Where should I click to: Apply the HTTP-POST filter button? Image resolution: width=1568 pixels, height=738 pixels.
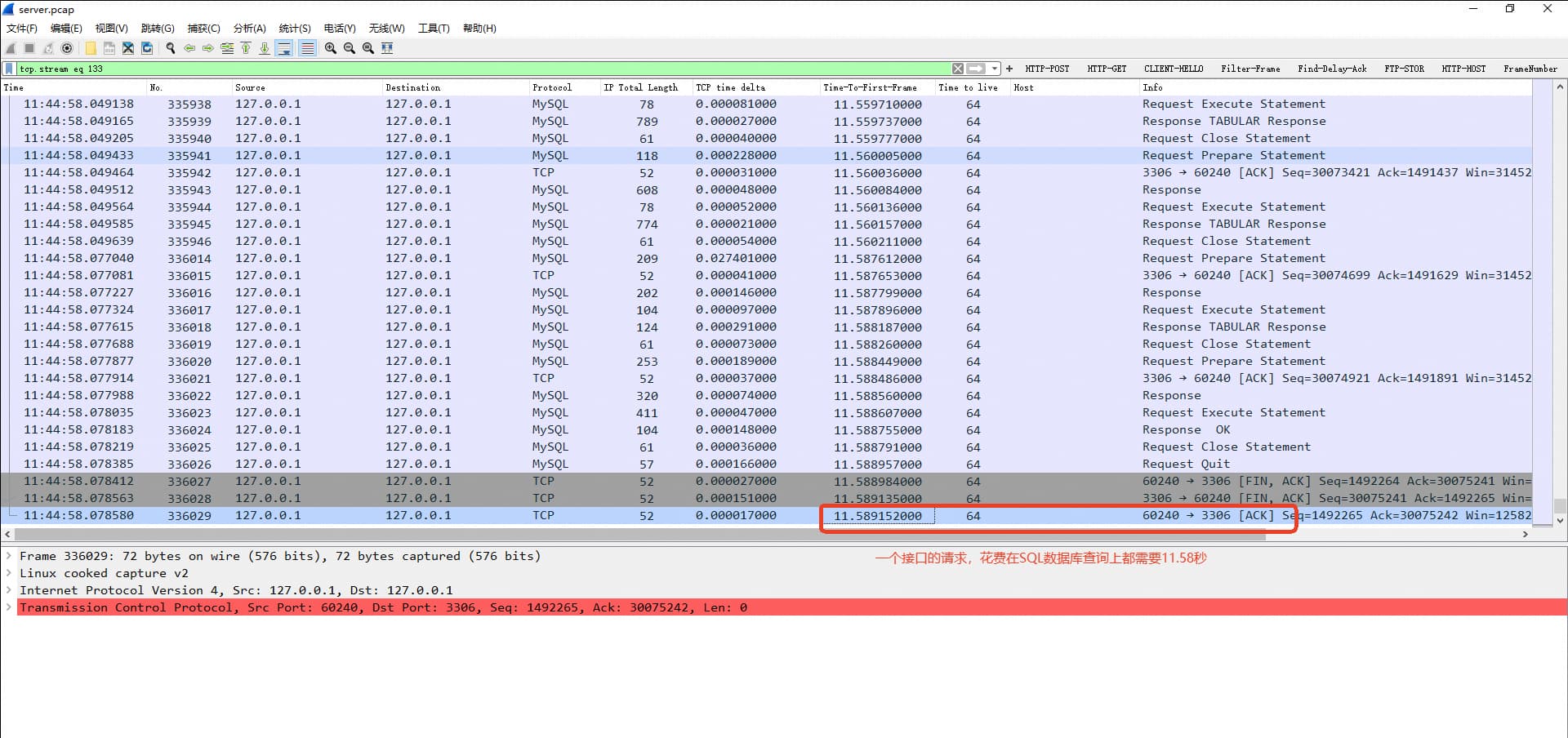click(x=1047, y=69)
